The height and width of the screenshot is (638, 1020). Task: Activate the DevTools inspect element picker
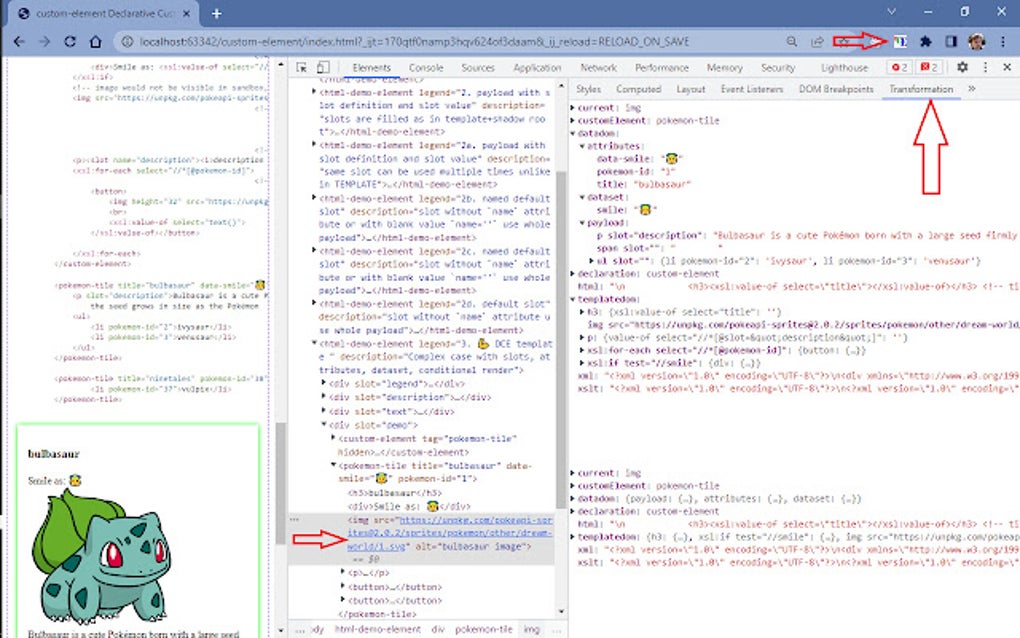302,68
